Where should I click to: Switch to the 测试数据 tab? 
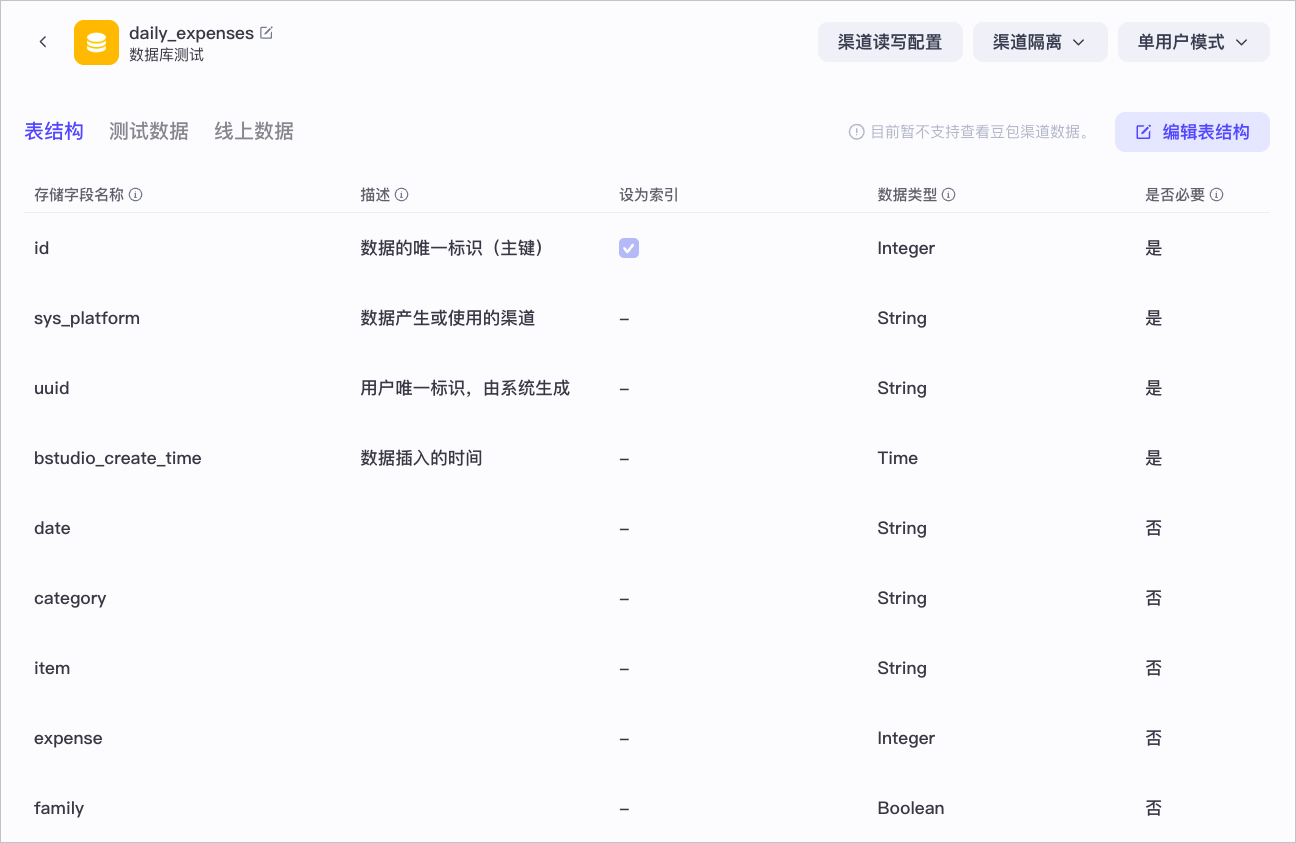[x=149, y=131]
